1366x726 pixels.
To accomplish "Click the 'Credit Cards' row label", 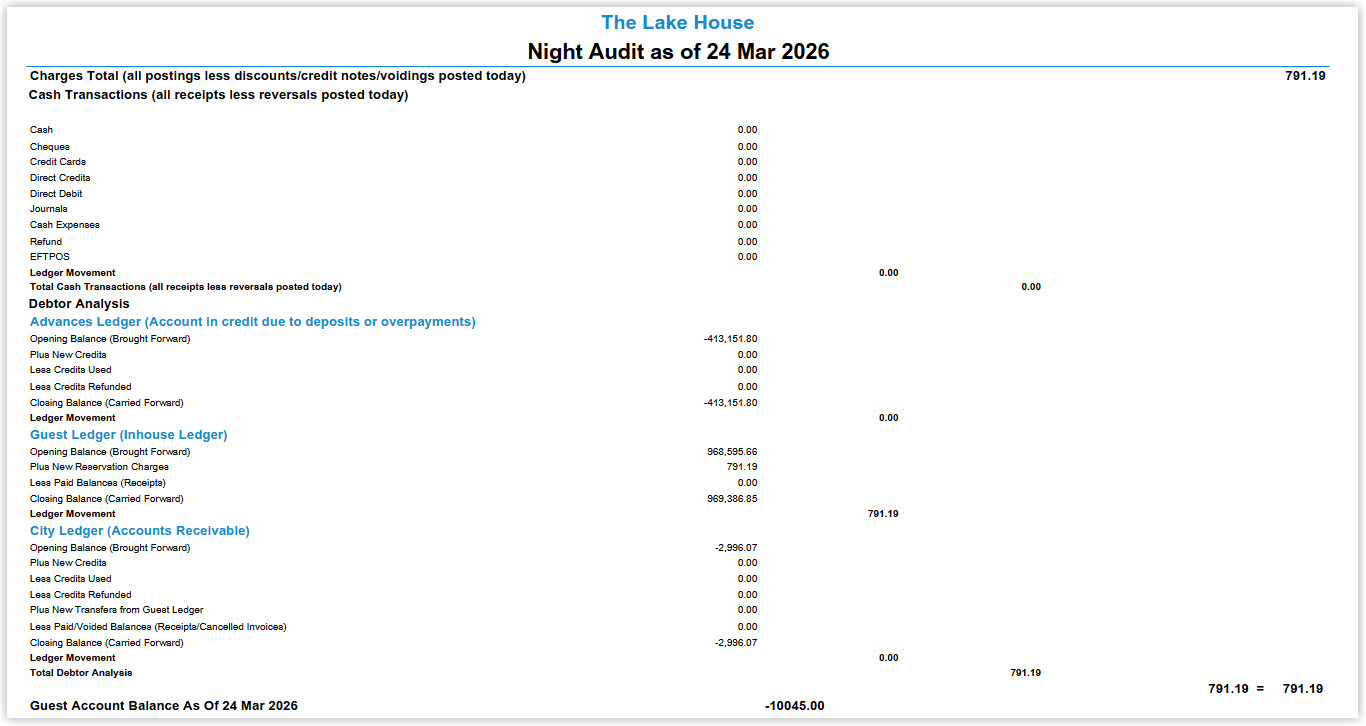I will (x=58, y=162).
